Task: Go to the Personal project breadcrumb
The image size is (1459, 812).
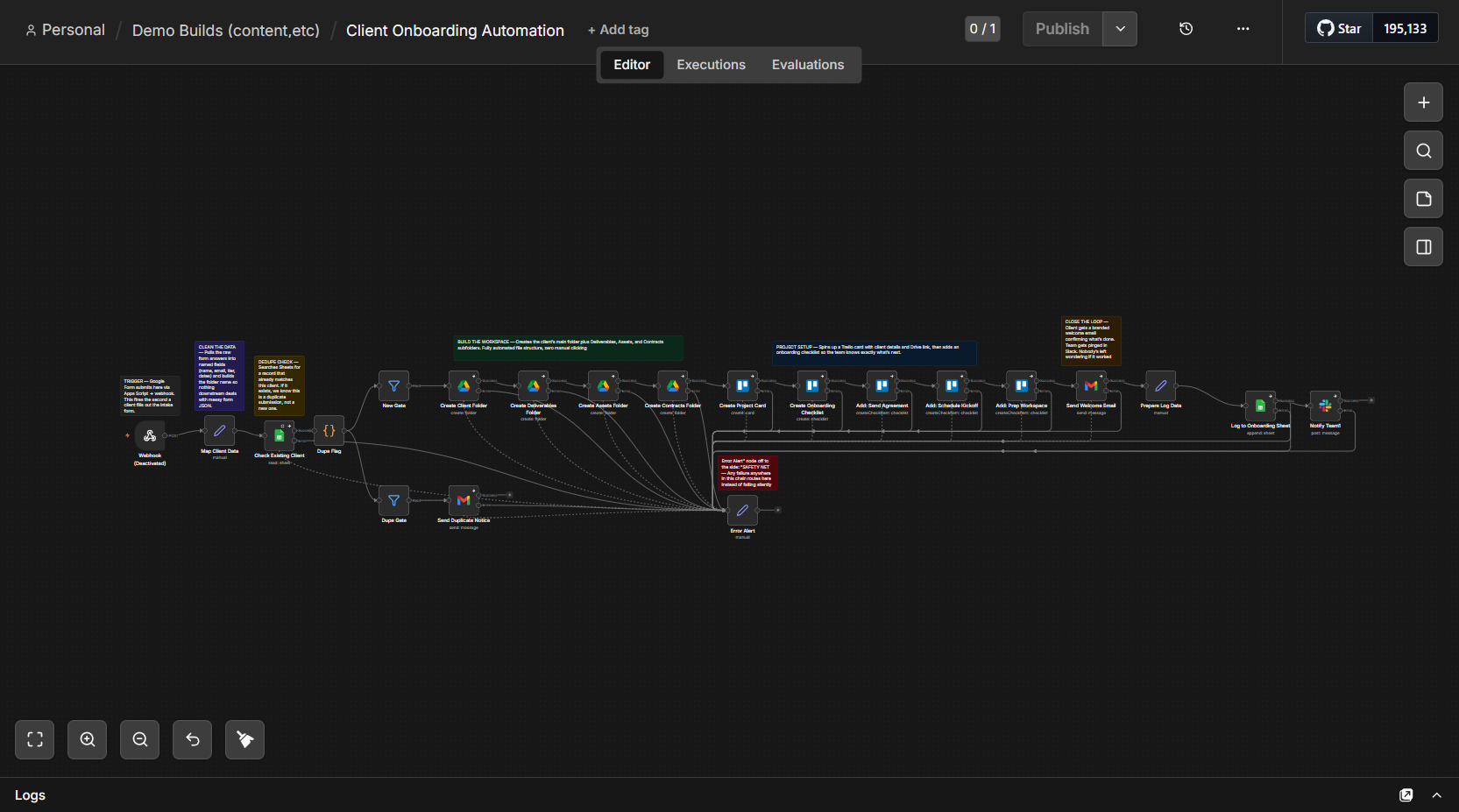Action: coord(65,30)
